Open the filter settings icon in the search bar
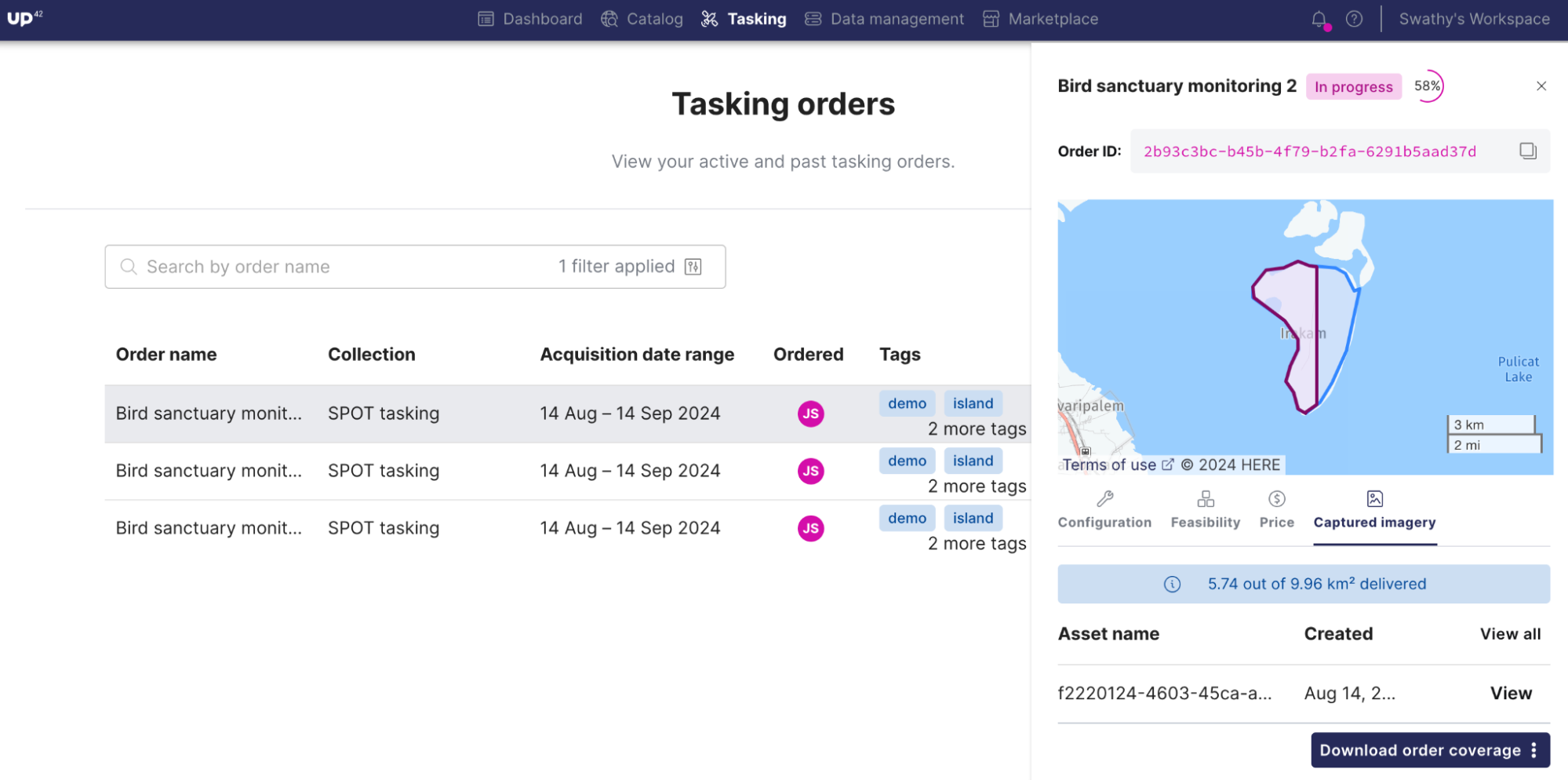1568x780 pixels. coord(693,267)
